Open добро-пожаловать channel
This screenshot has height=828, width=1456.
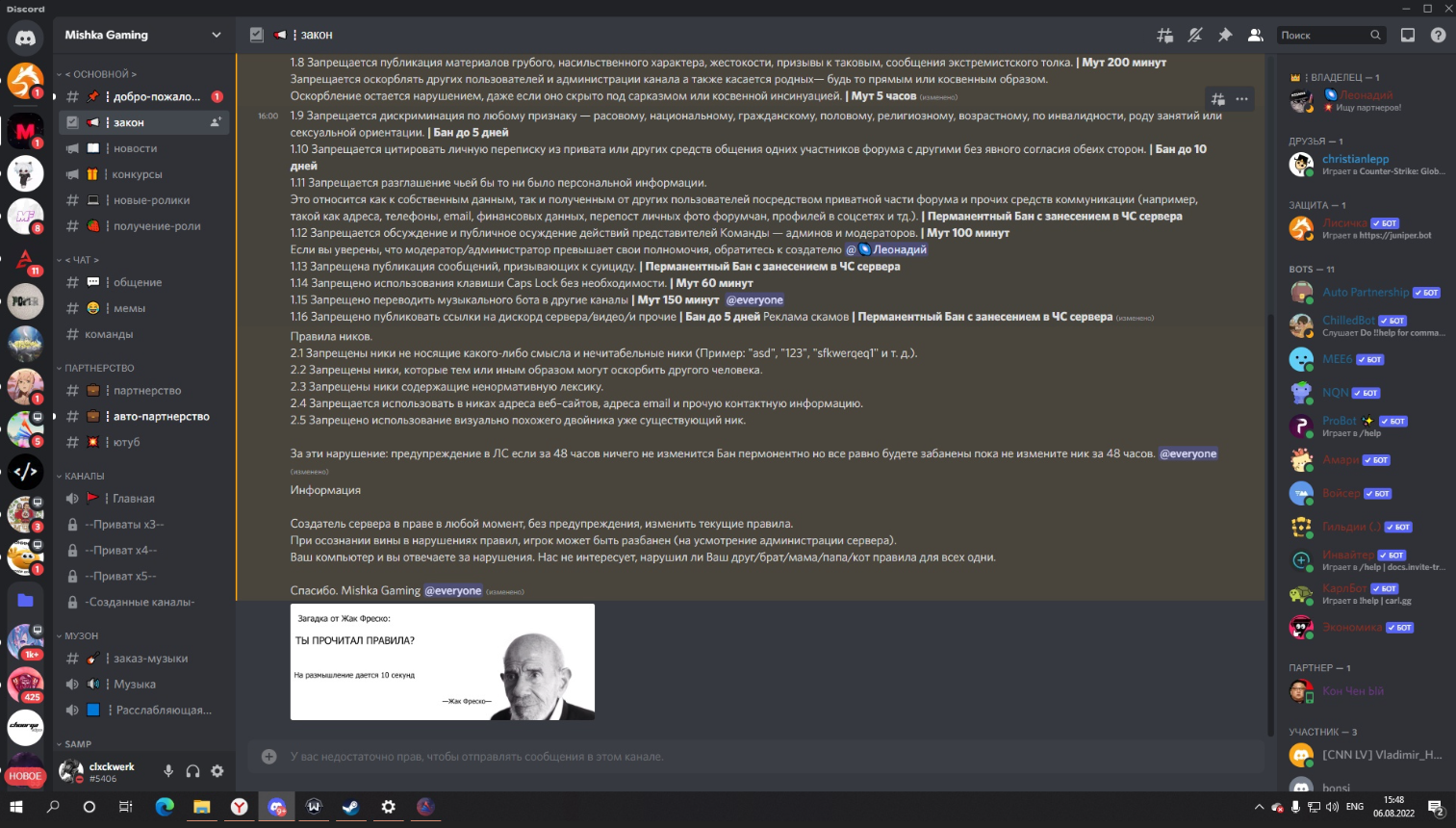click(x=144, y=96)
